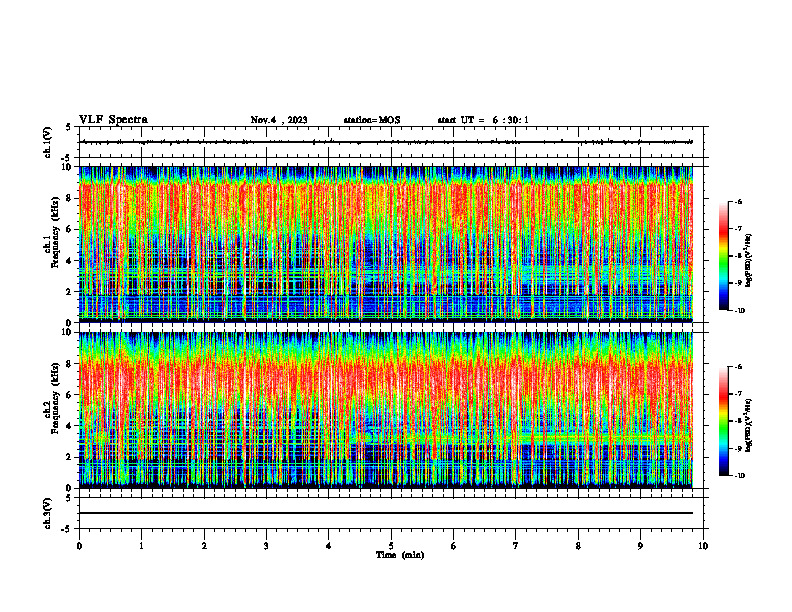The height and width of the screenshot is (612, 792).
Task: Click the "-10" label on ch.2 colorbar
Action: coord(740,476)
